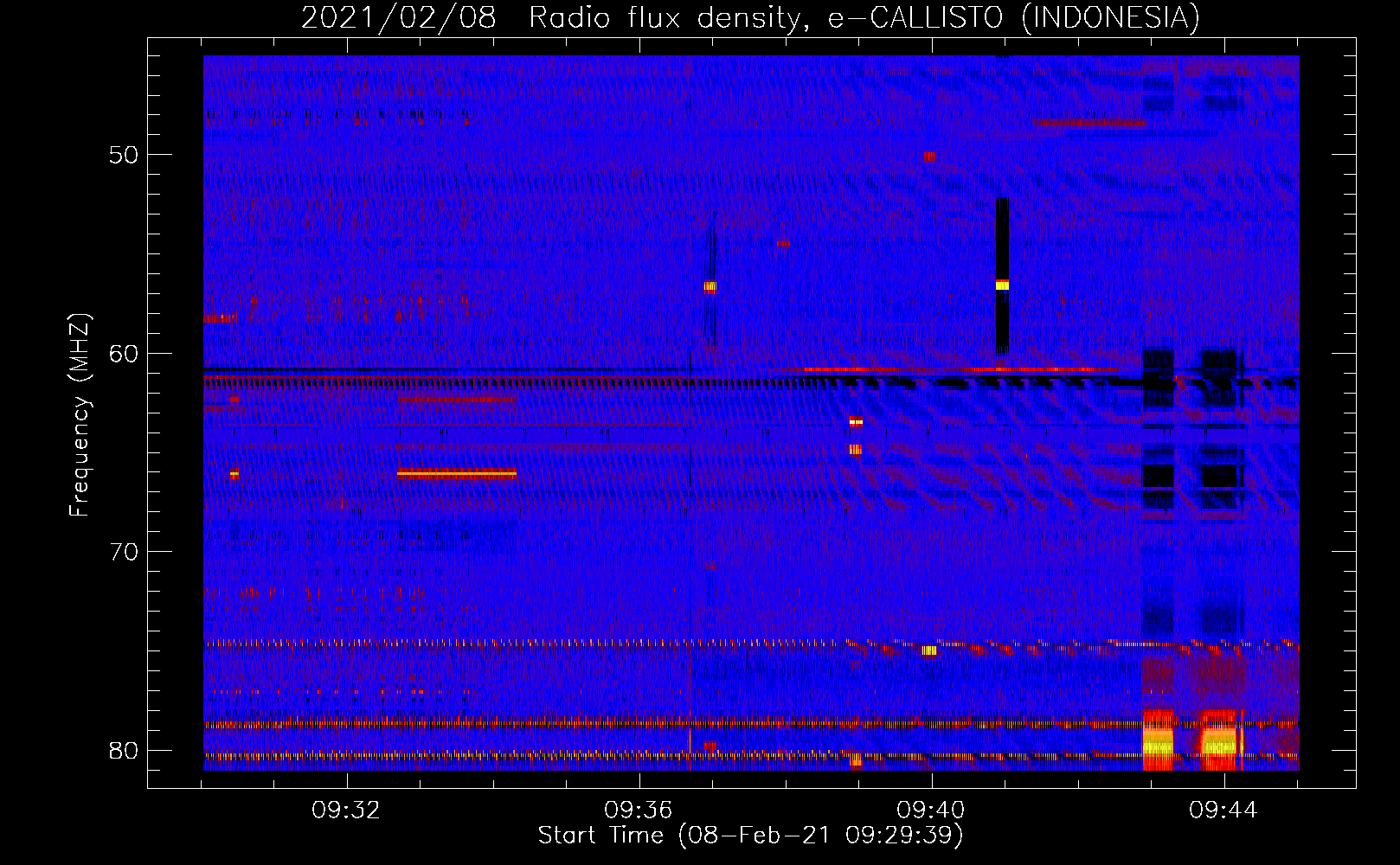Screen dimensions: 1400x865
Task: Click the black vertical dropout bar near 09:41
Action: pyautogui.click(x=1002, y=275)
